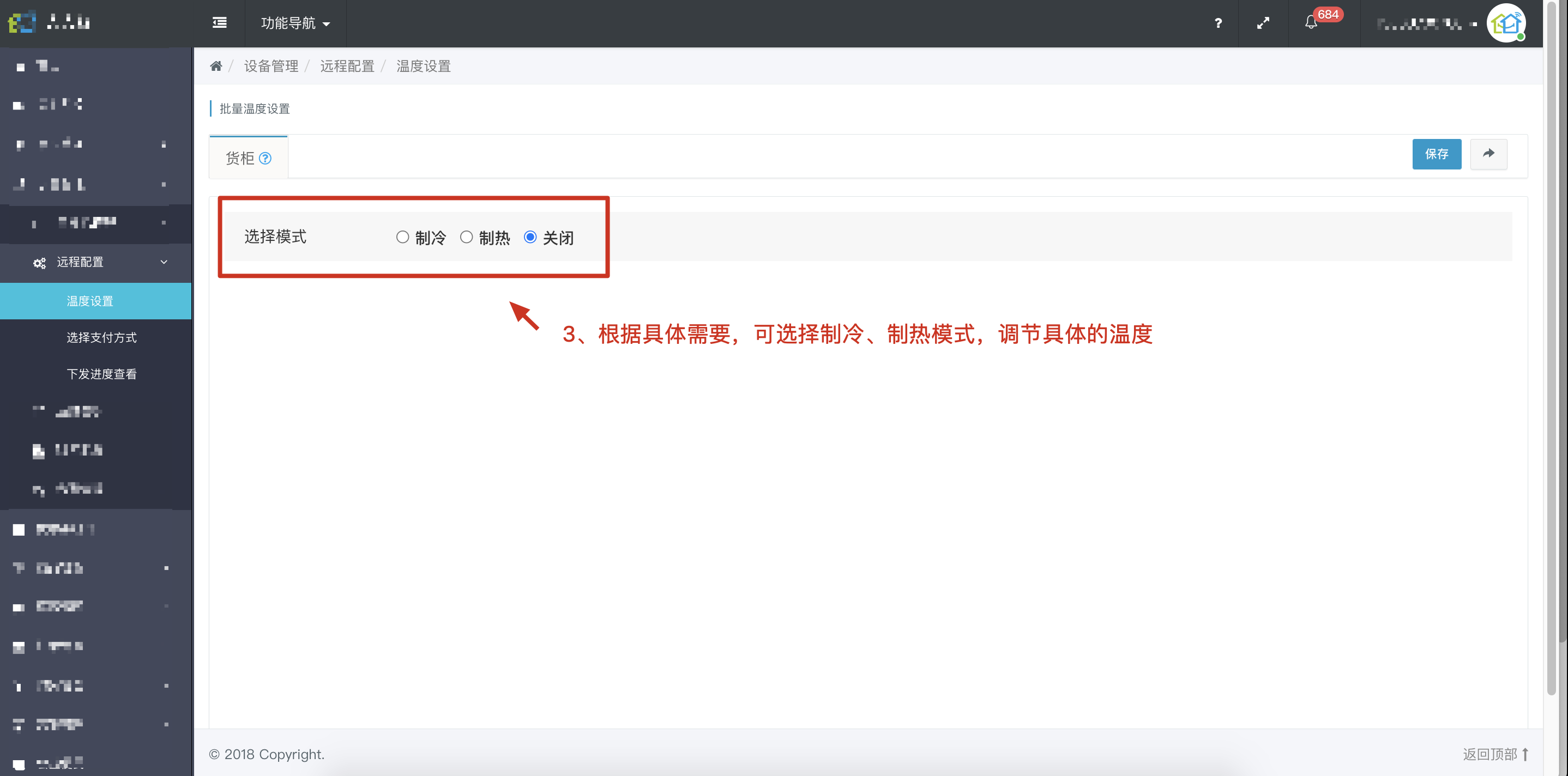Screen dimensions: 1568x776
Task: Toggle the sidebar collapse icon
Action: point(219,23)
